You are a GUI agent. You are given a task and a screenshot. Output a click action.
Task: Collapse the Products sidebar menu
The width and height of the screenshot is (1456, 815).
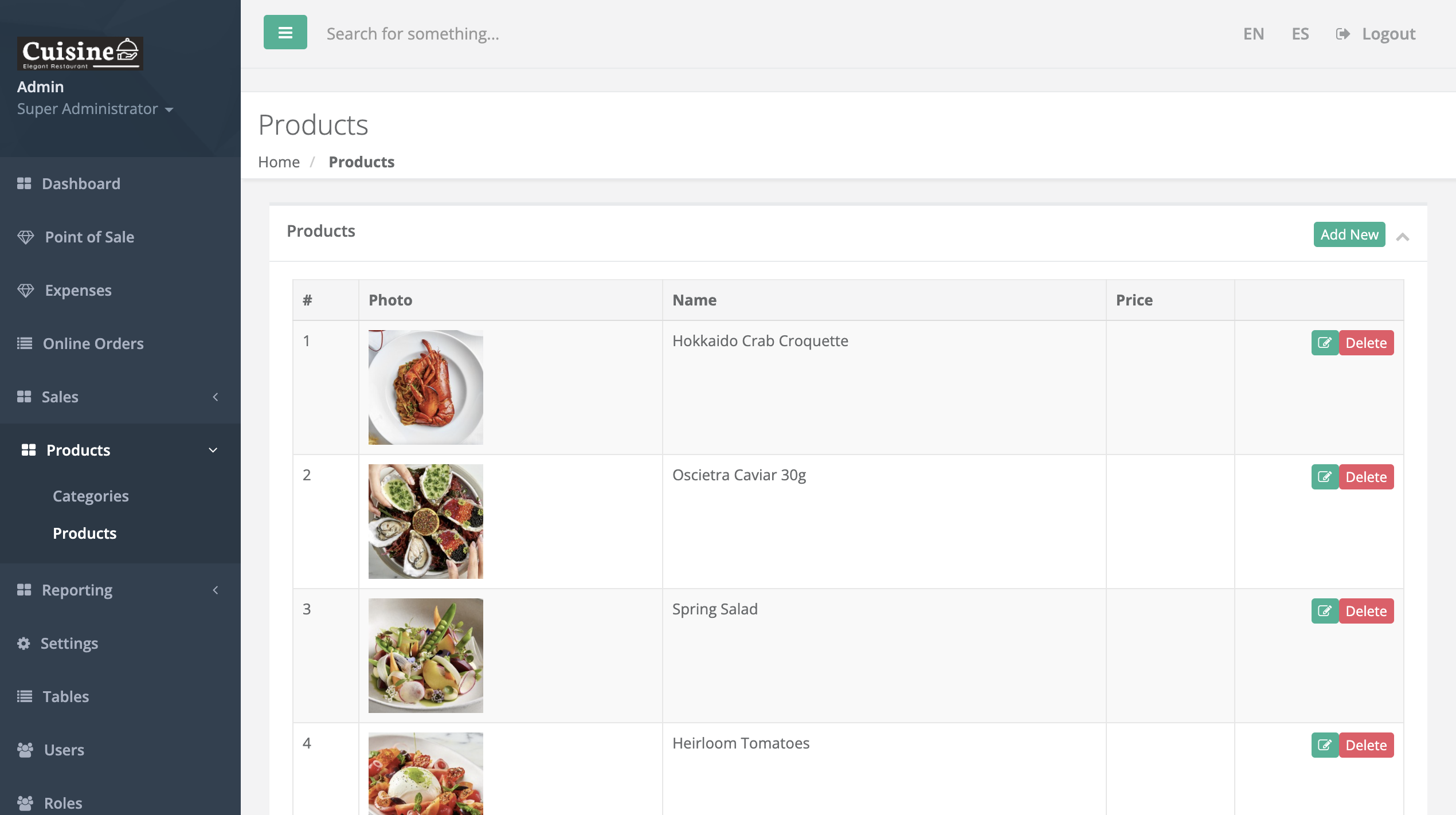pyautogui.click(x=213, y=450)
